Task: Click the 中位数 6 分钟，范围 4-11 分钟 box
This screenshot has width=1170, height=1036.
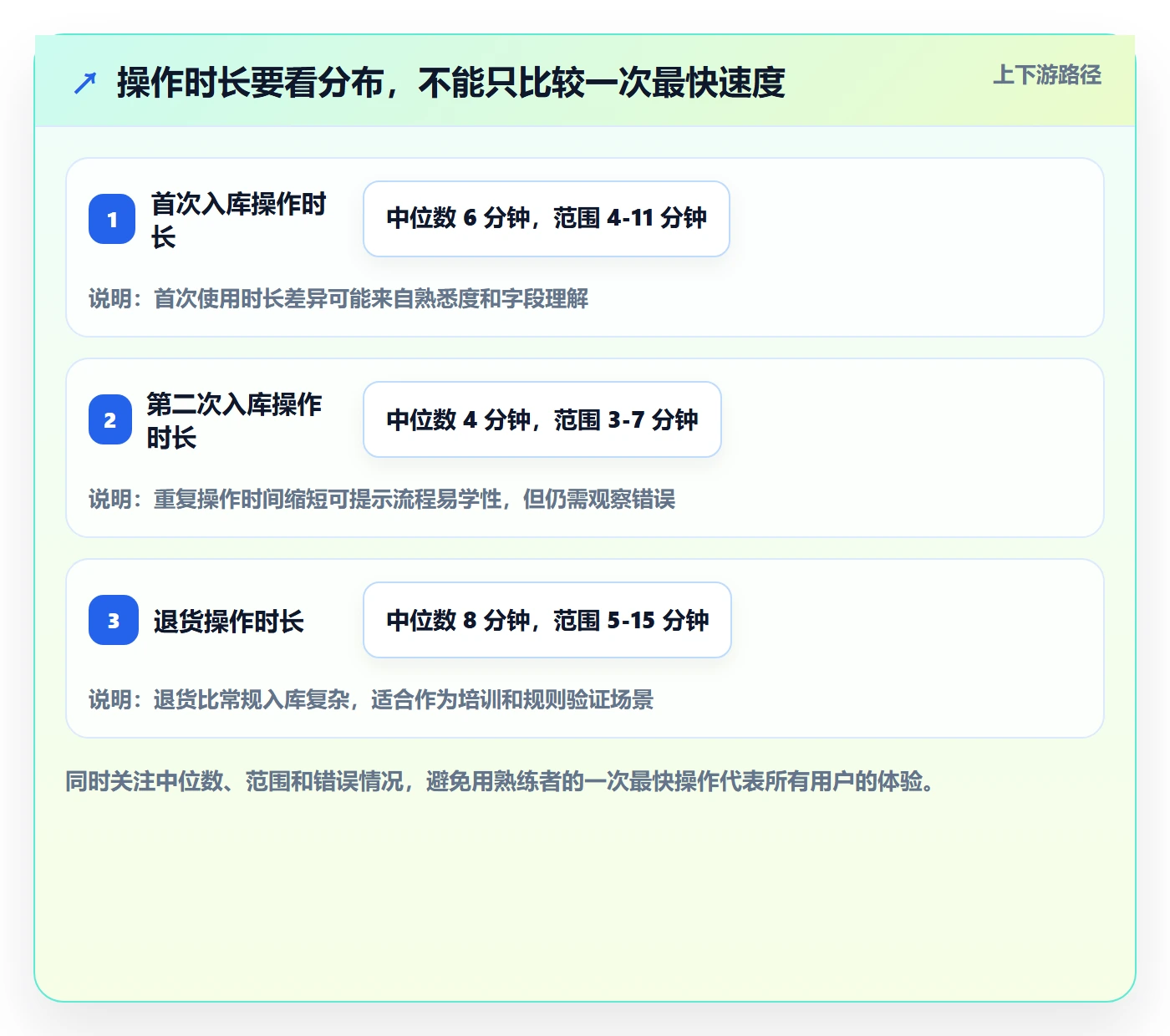Action: 547,219
